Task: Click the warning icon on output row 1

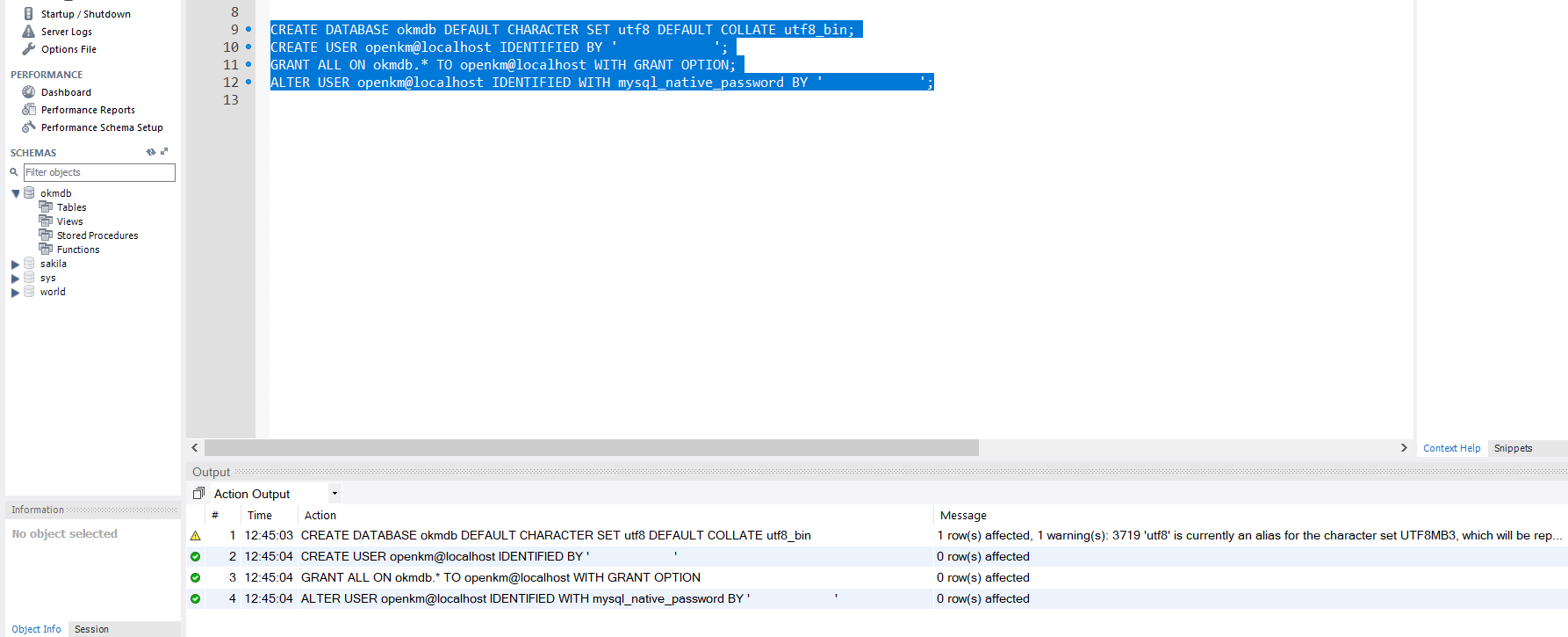Action: pos(195,535)
